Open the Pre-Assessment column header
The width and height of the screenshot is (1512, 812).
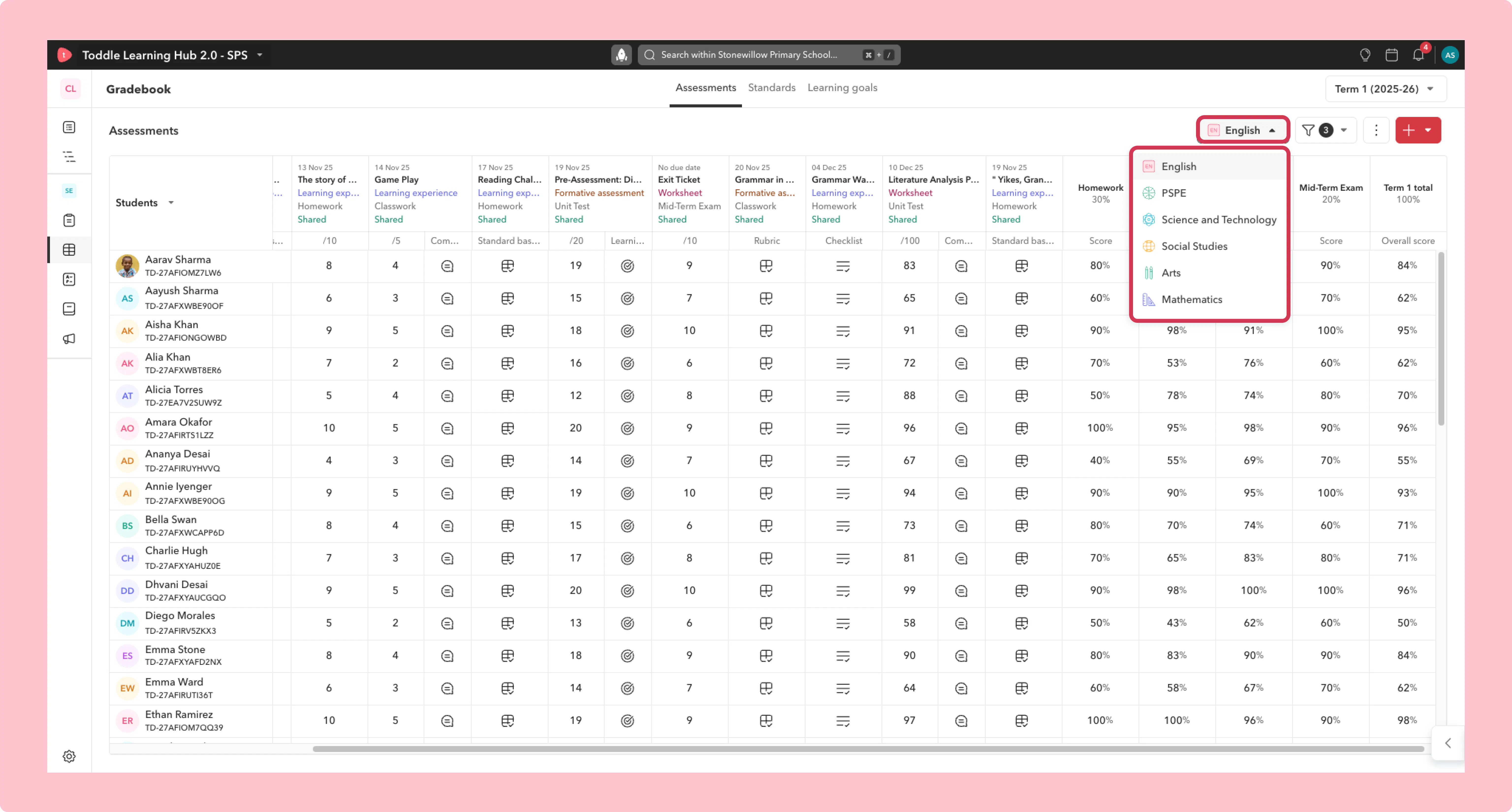click(x=598, y=180)
